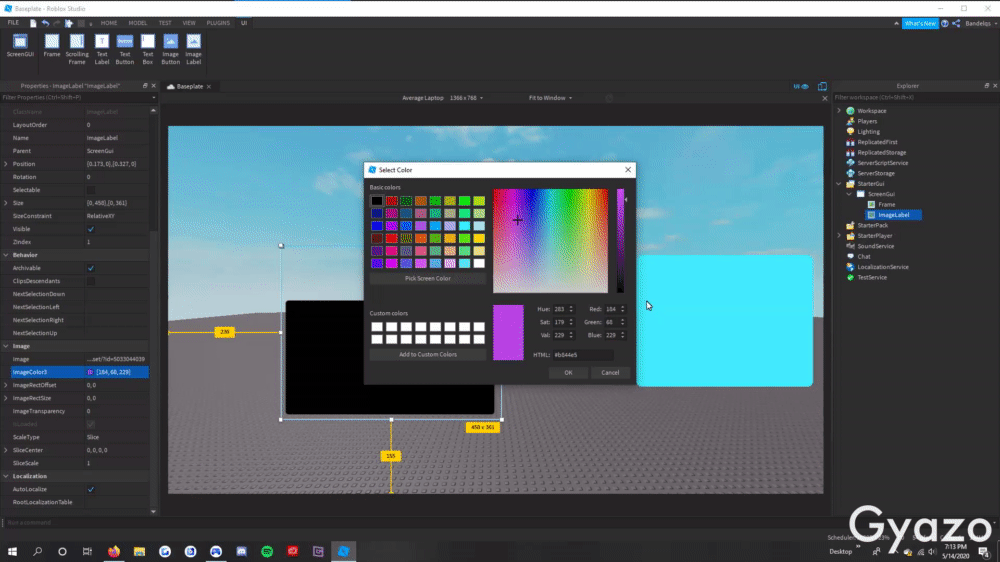Select SoundService in Explorer

(875, 246)
